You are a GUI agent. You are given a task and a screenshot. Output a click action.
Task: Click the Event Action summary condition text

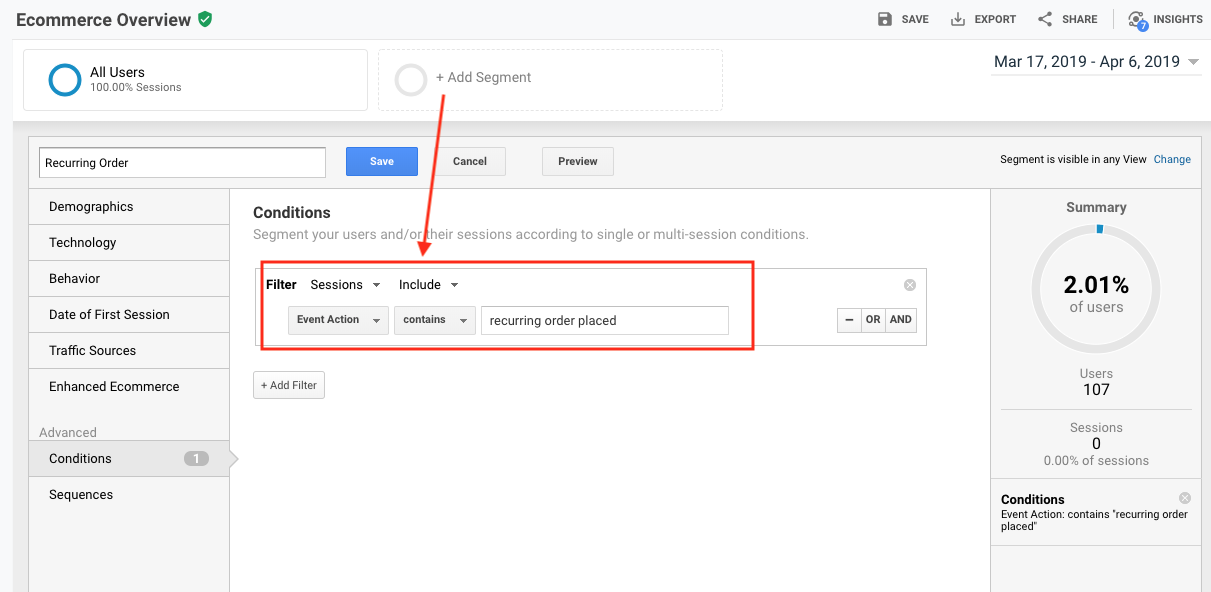[x=1094, y=520]
